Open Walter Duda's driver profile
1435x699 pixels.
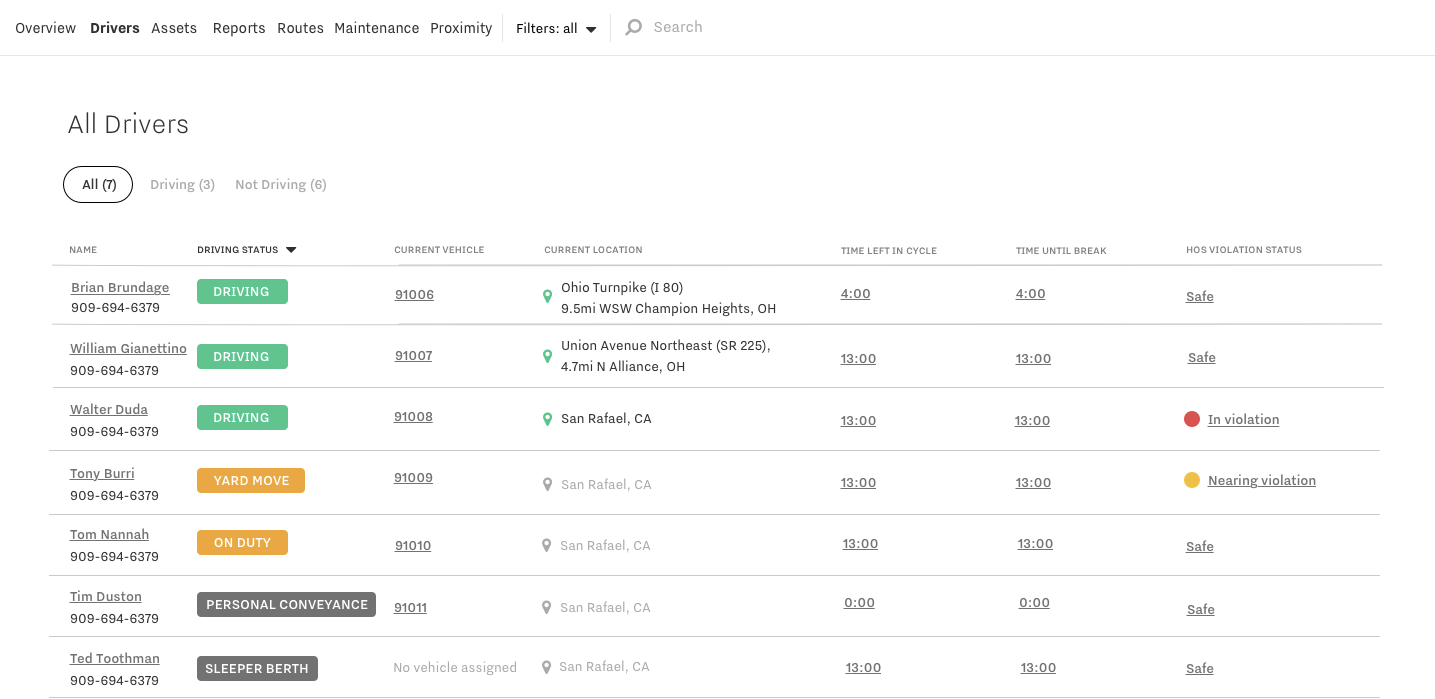coord(109,410)
